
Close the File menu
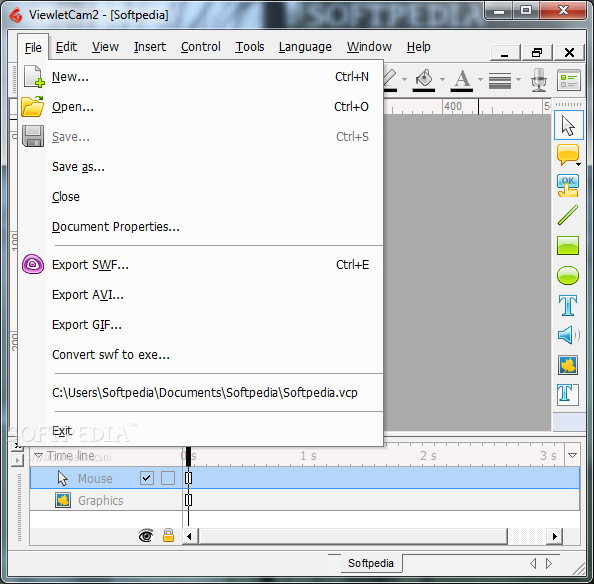(x=33, y=47)
